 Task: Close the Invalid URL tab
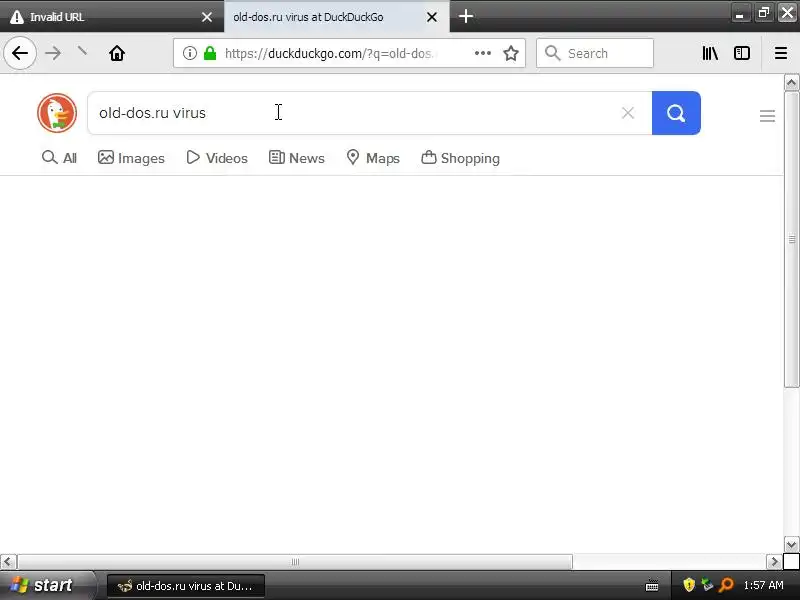(207, 17)
